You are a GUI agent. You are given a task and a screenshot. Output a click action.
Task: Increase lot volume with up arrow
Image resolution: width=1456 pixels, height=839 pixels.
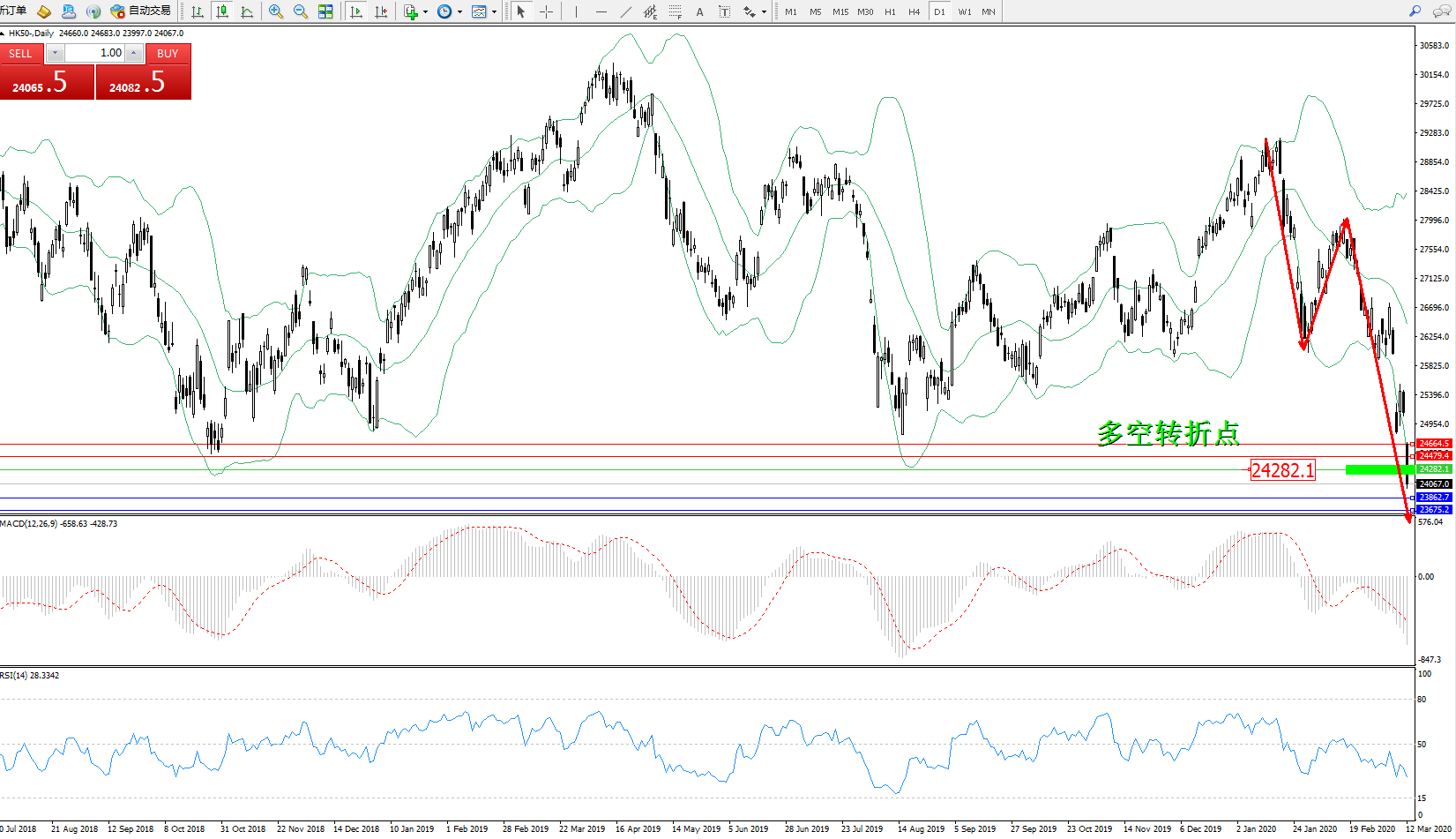click(x=134, y=53)
